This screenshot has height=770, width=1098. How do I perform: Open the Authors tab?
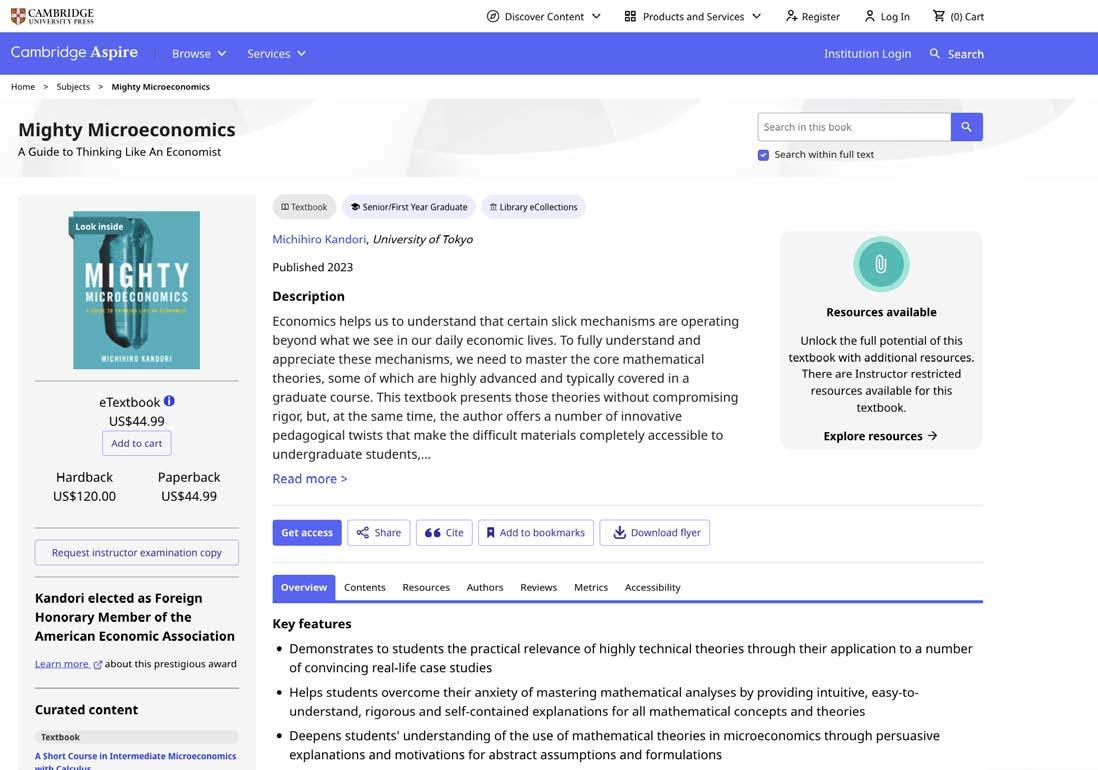coord(485,587)
